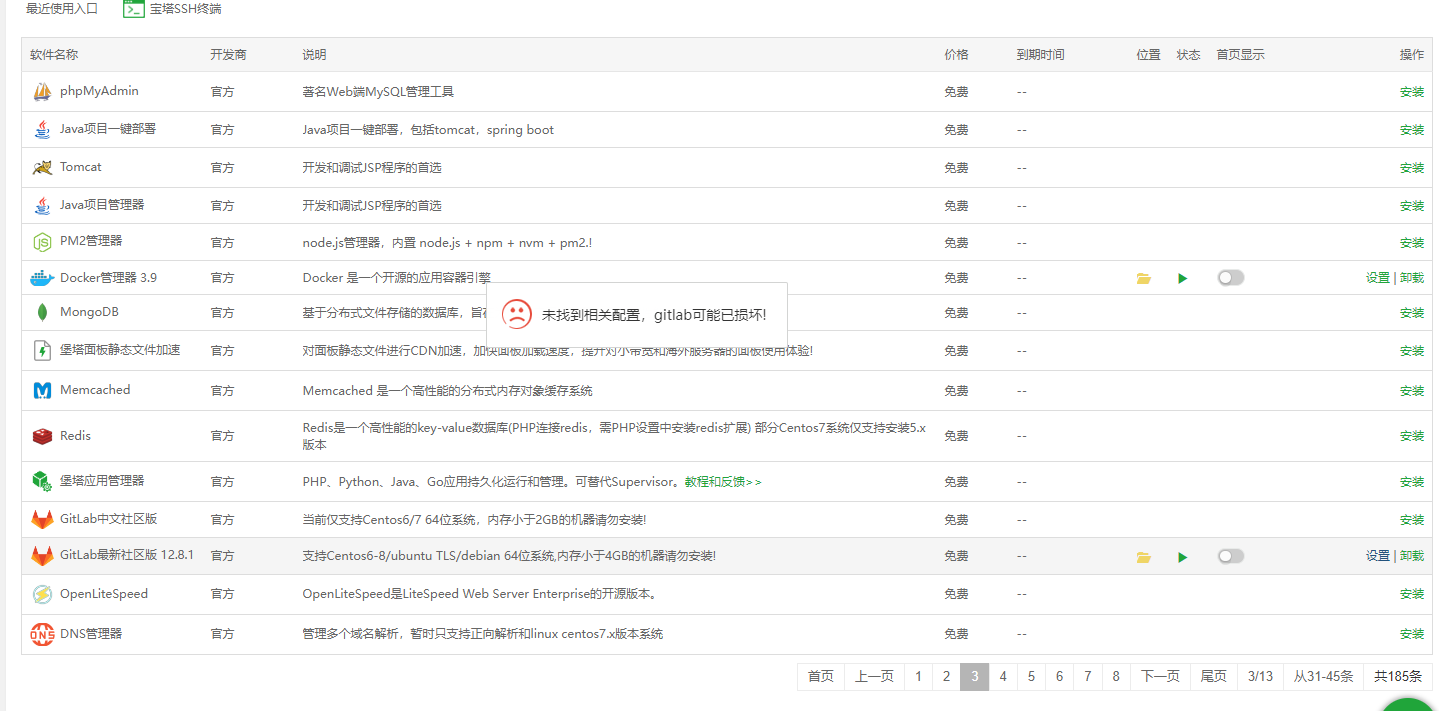
Task: Click the GitLab最新社区版 fox icon
Action: point(42,556)
